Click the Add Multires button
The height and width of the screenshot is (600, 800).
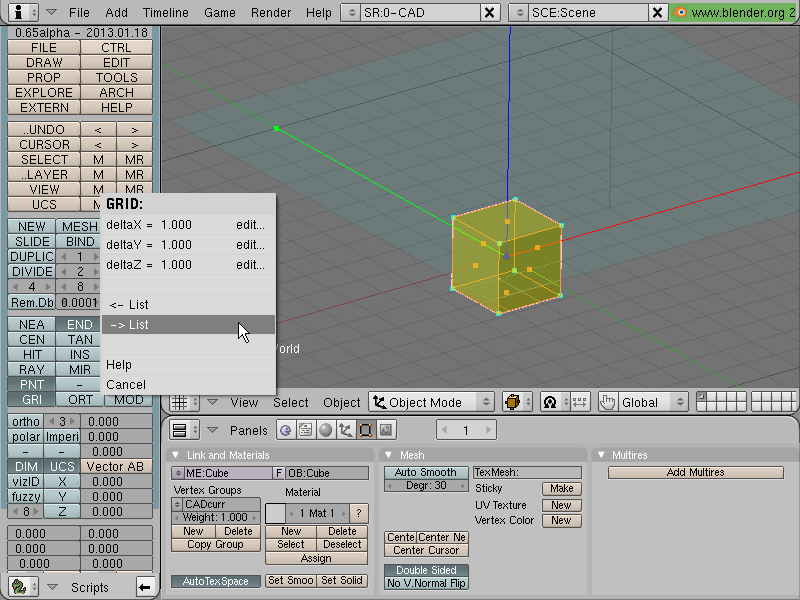pos(695,472)
